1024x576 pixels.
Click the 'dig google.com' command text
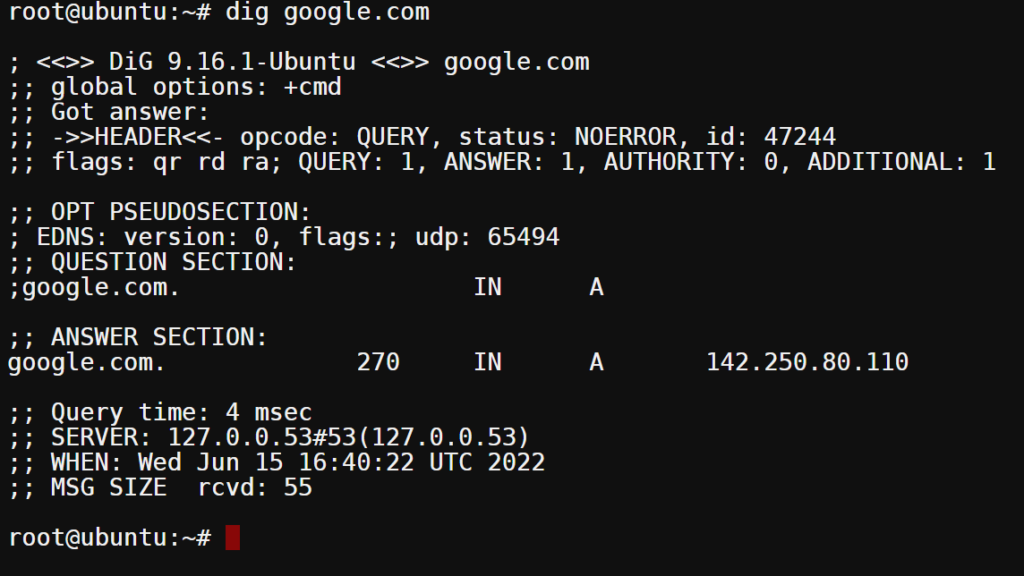(x=327, y=12)
